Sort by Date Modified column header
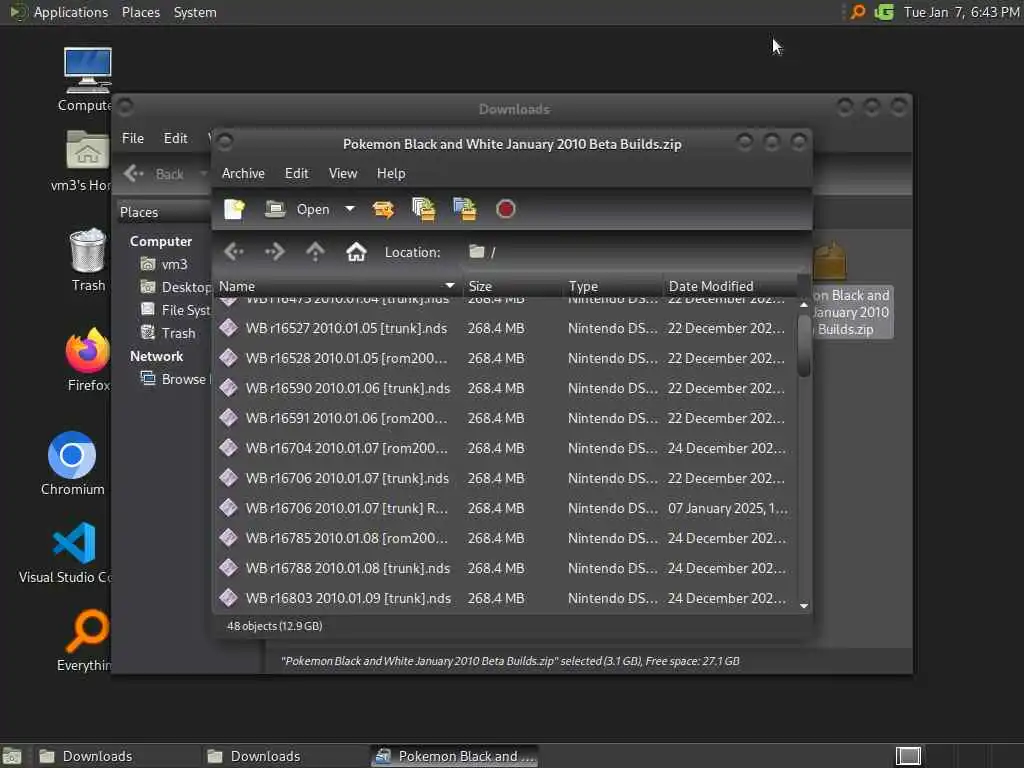 pyautogui.click(x=729, y=286)
